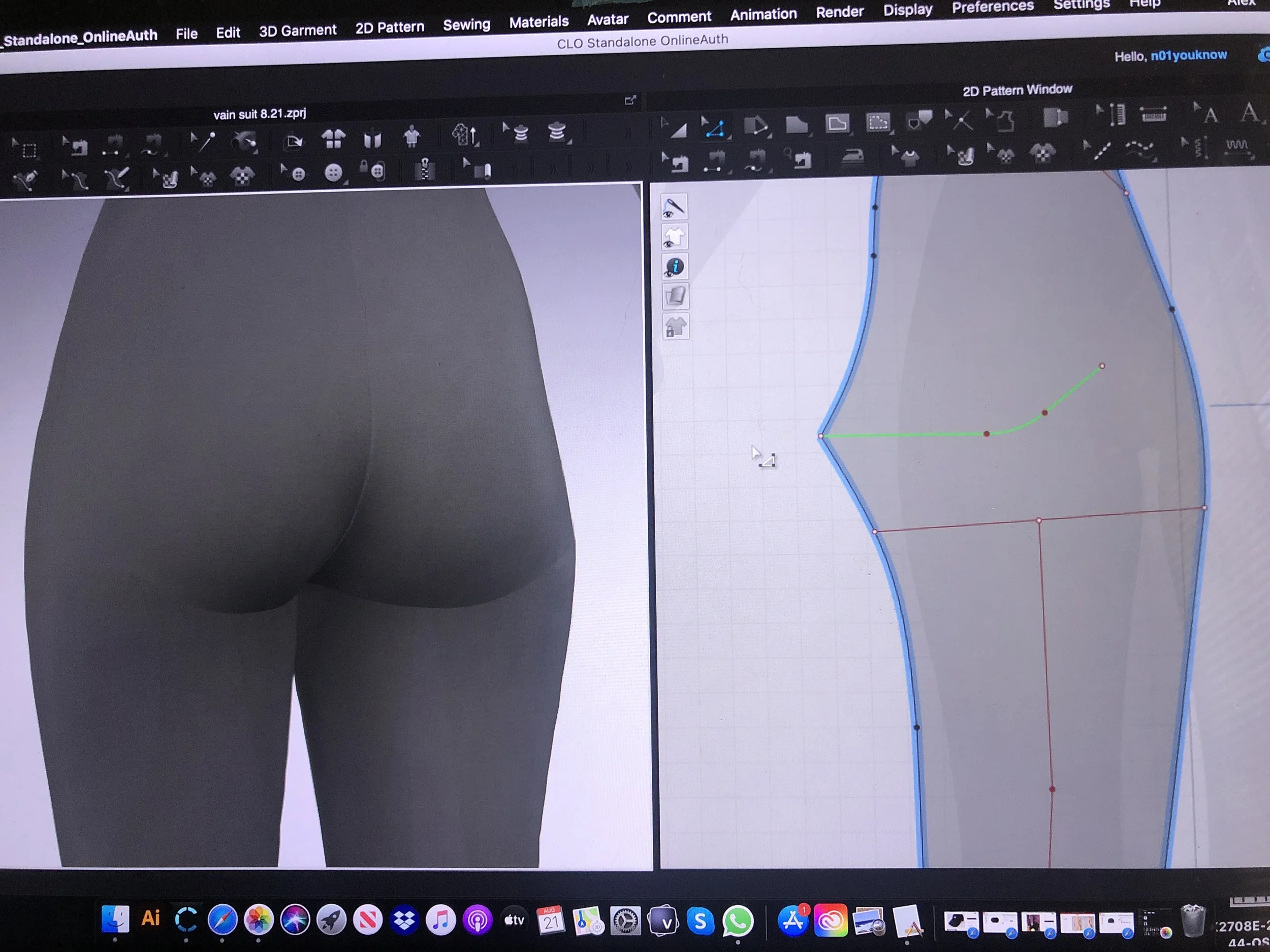Select the Pin needle tool in 3D toolbar
The height and width of the screenshot is (952, 1270).
[x=202, y=142]
